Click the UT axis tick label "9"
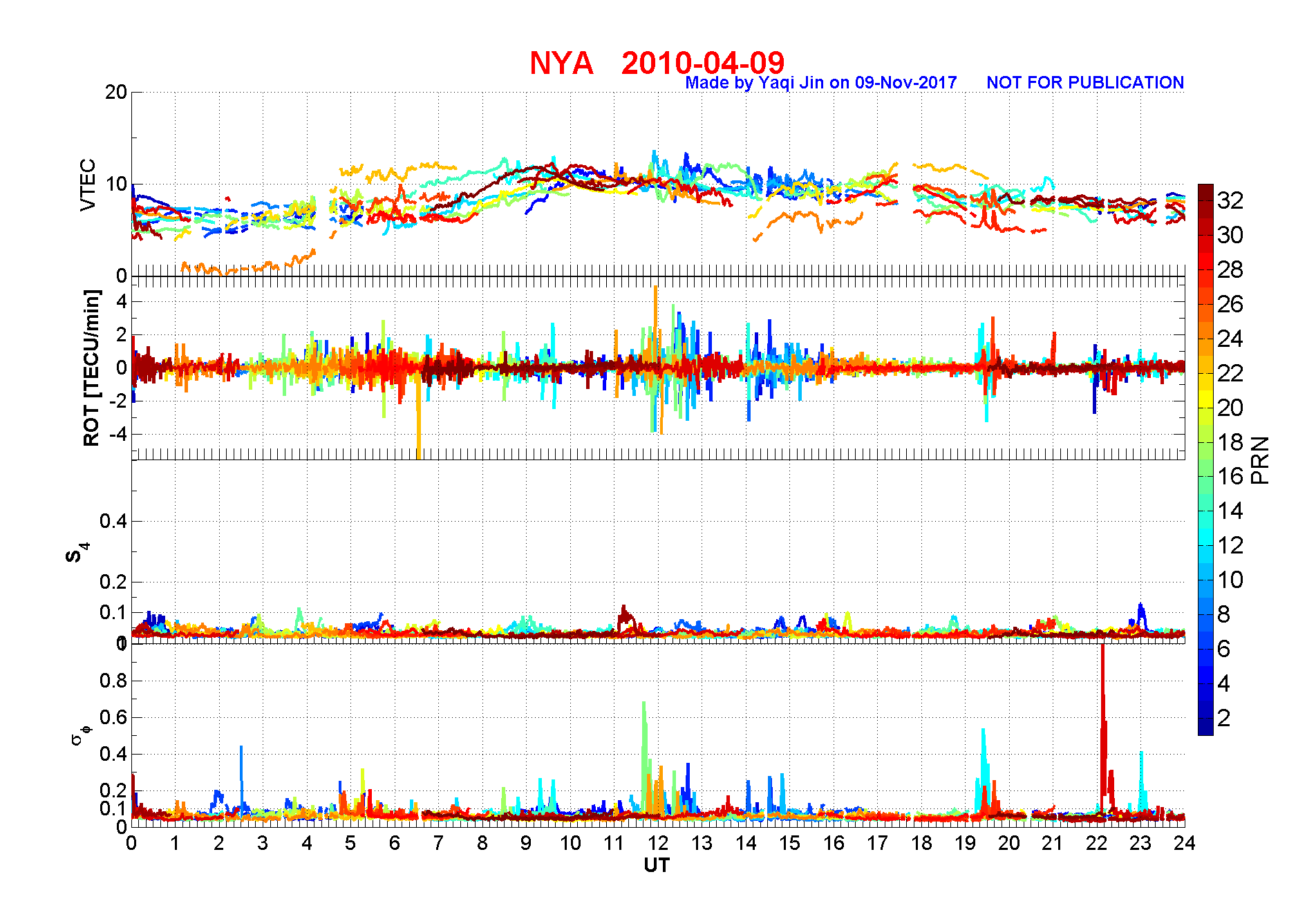 coord(526,843)
